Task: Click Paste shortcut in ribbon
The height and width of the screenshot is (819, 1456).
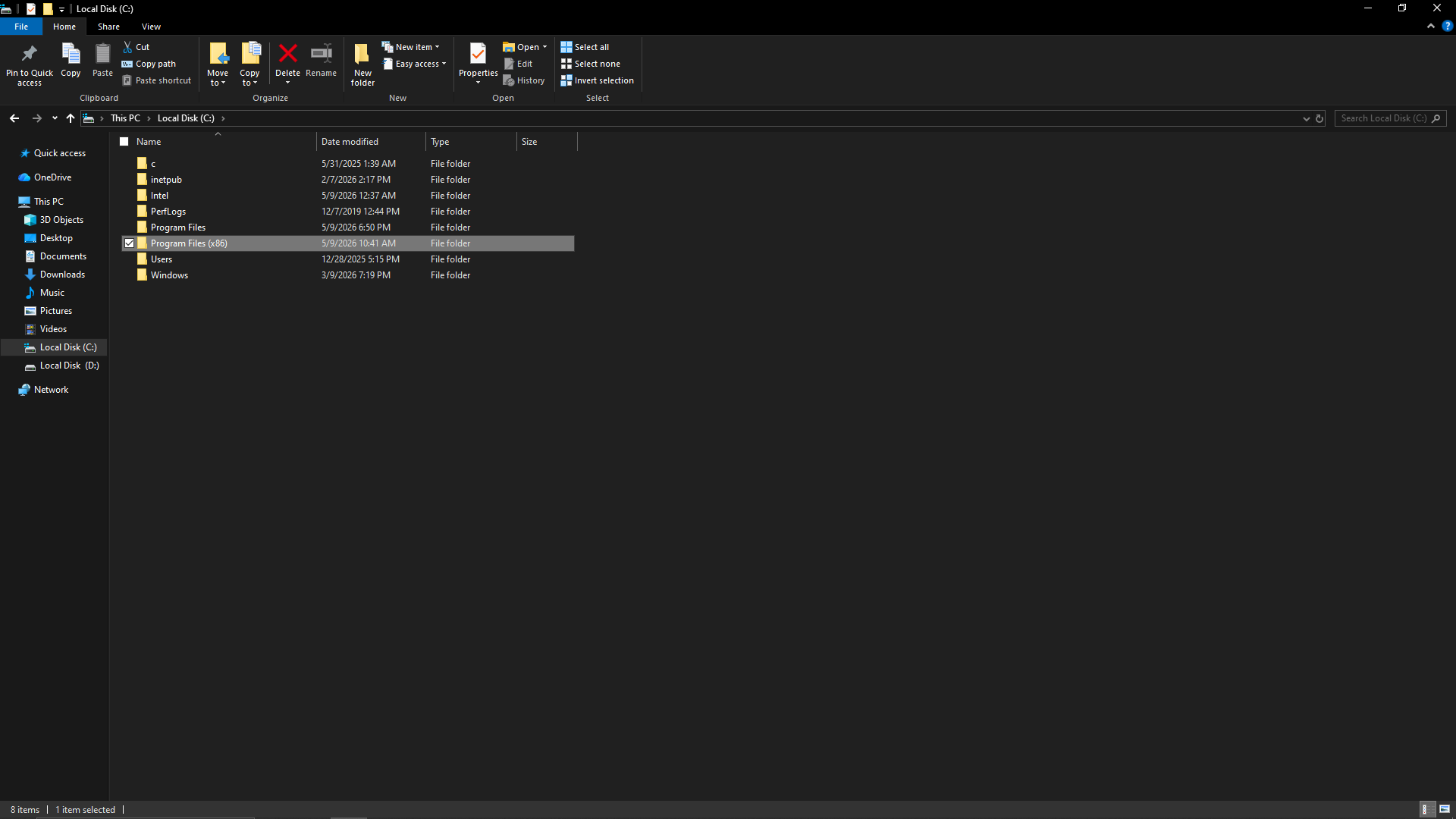Action: pyautogui.click(x=157, y=80)
